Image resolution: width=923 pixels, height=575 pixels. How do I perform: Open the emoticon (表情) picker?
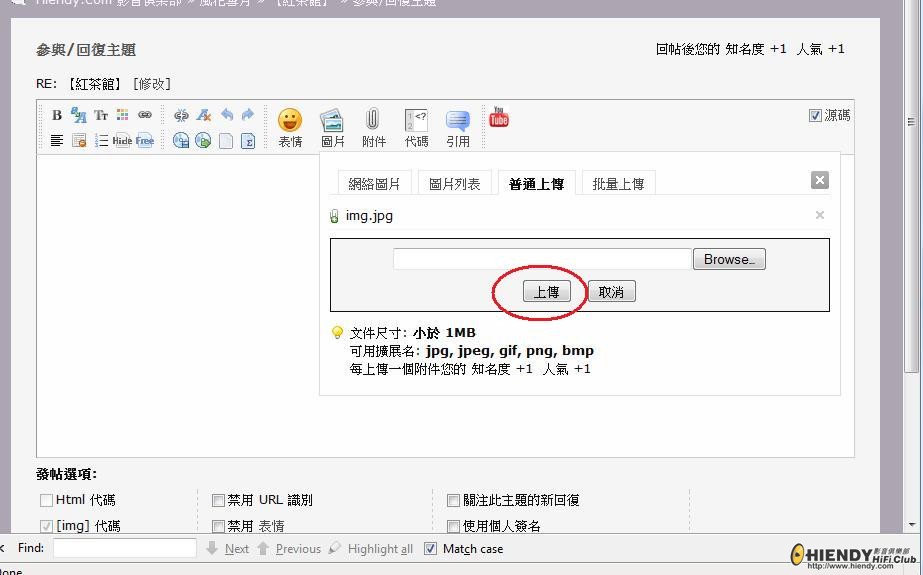click(290, 127)
